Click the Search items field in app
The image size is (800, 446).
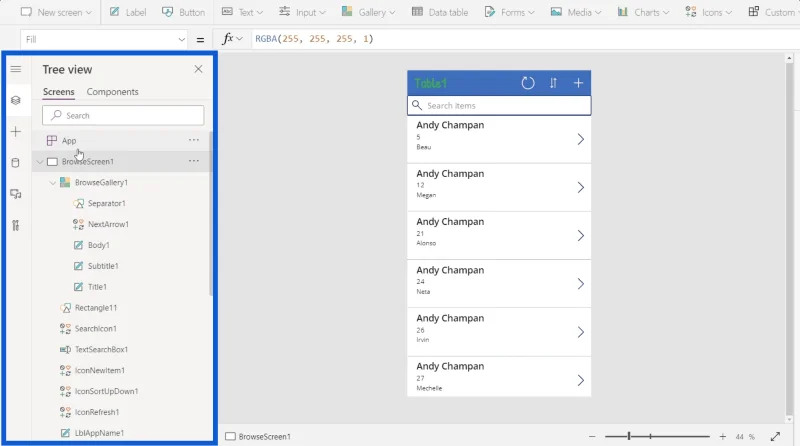tap(499, 106)
